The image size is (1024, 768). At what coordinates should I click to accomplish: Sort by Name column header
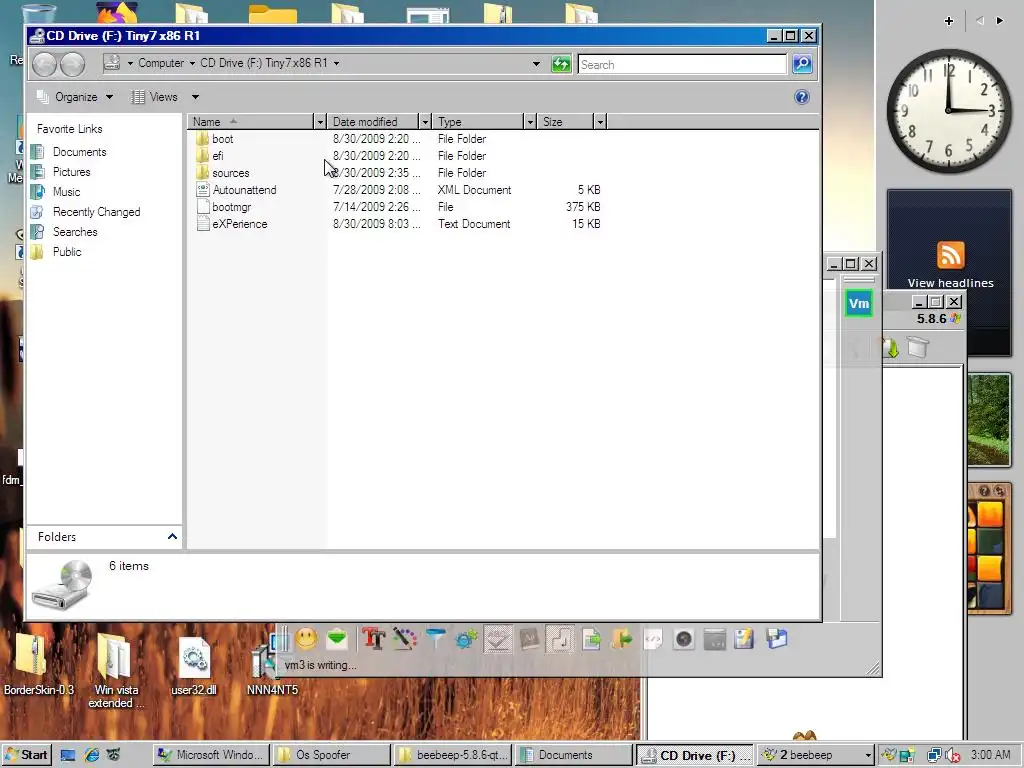(251, 122)
